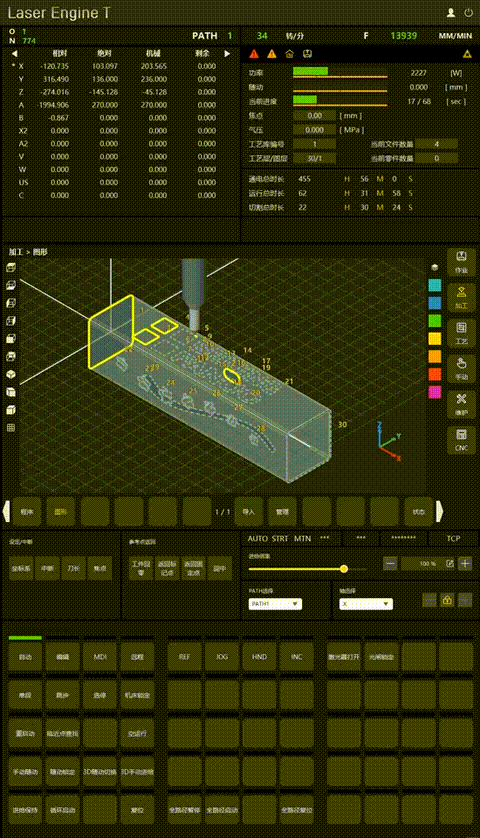
Task: Enable JOG mode
Action: [x=222, y=657]
